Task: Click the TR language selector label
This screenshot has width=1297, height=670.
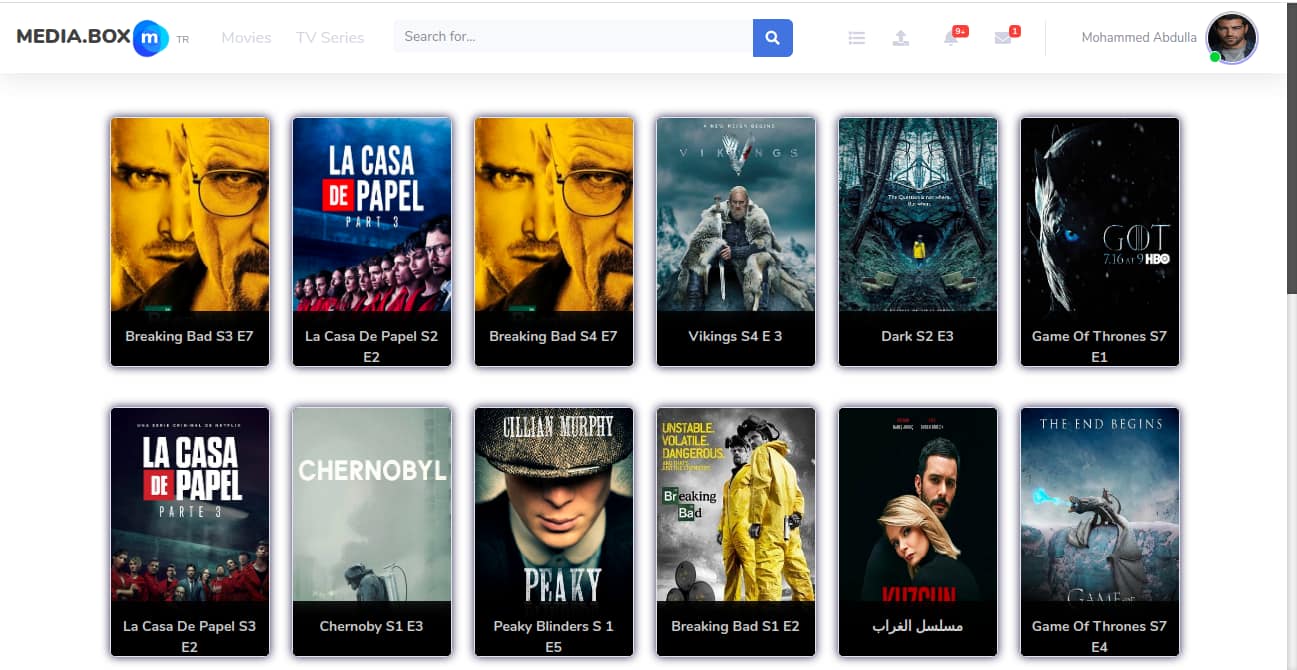Action: pyautogui.click(x=183, y=40)
